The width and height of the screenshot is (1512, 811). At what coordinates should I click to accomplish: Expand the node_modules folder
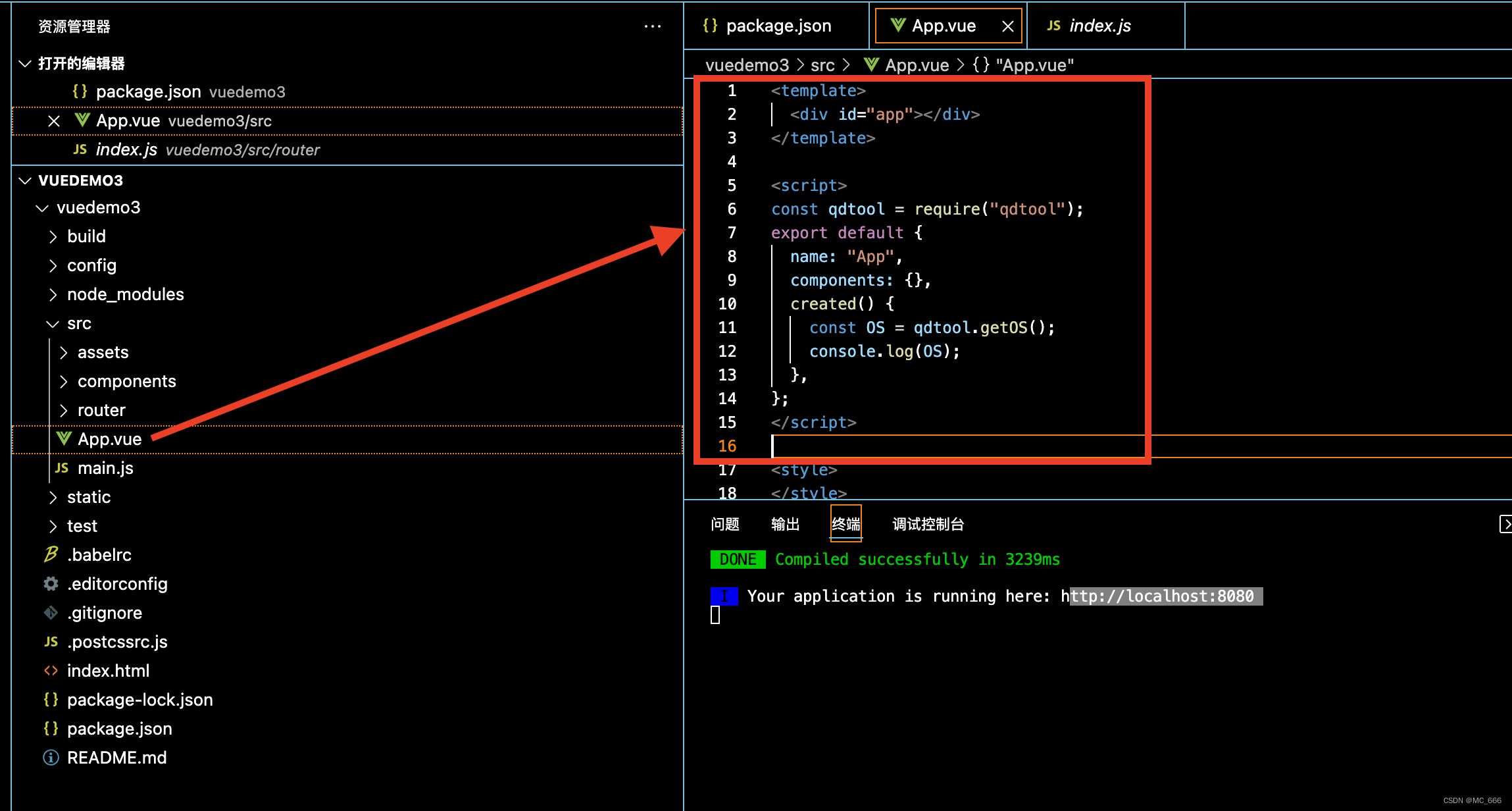coord(53,295)
